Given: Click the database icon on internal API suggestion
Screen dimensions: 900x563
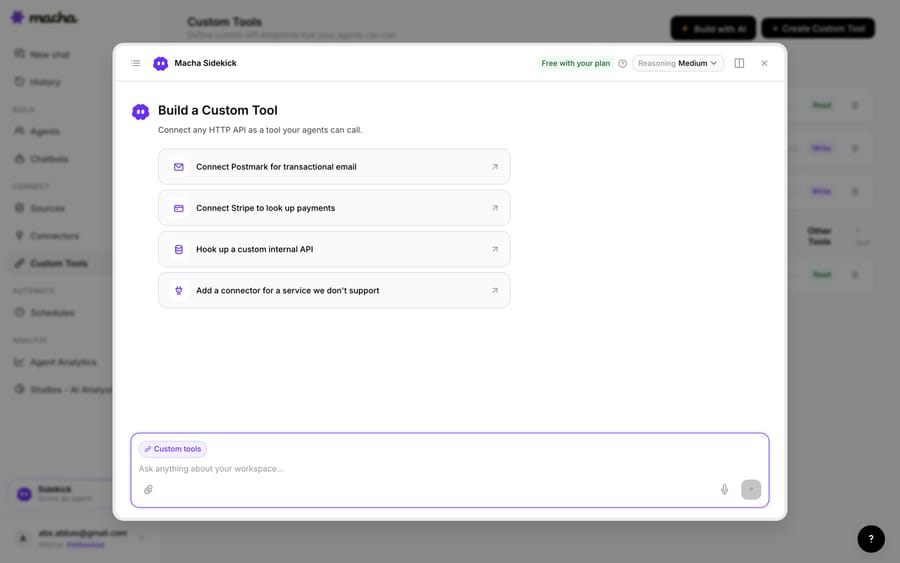Looking at the screenshot, I should (x=179, y=249).
